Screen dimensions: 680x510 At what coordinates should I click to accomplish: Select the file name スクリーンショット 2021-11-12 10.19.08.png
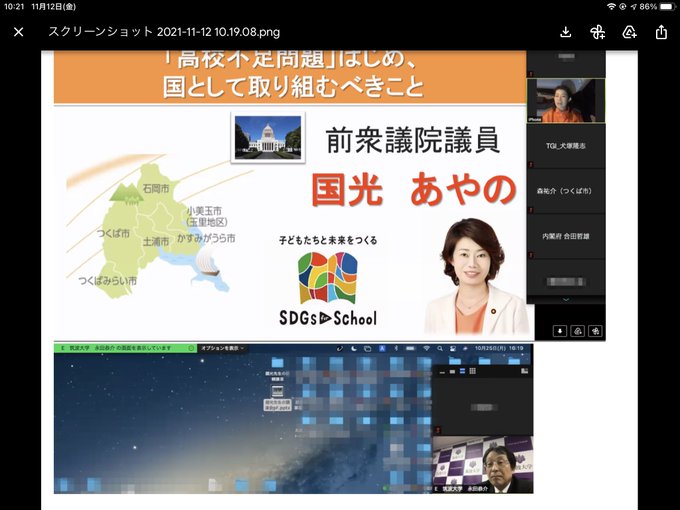pos(164,32)
